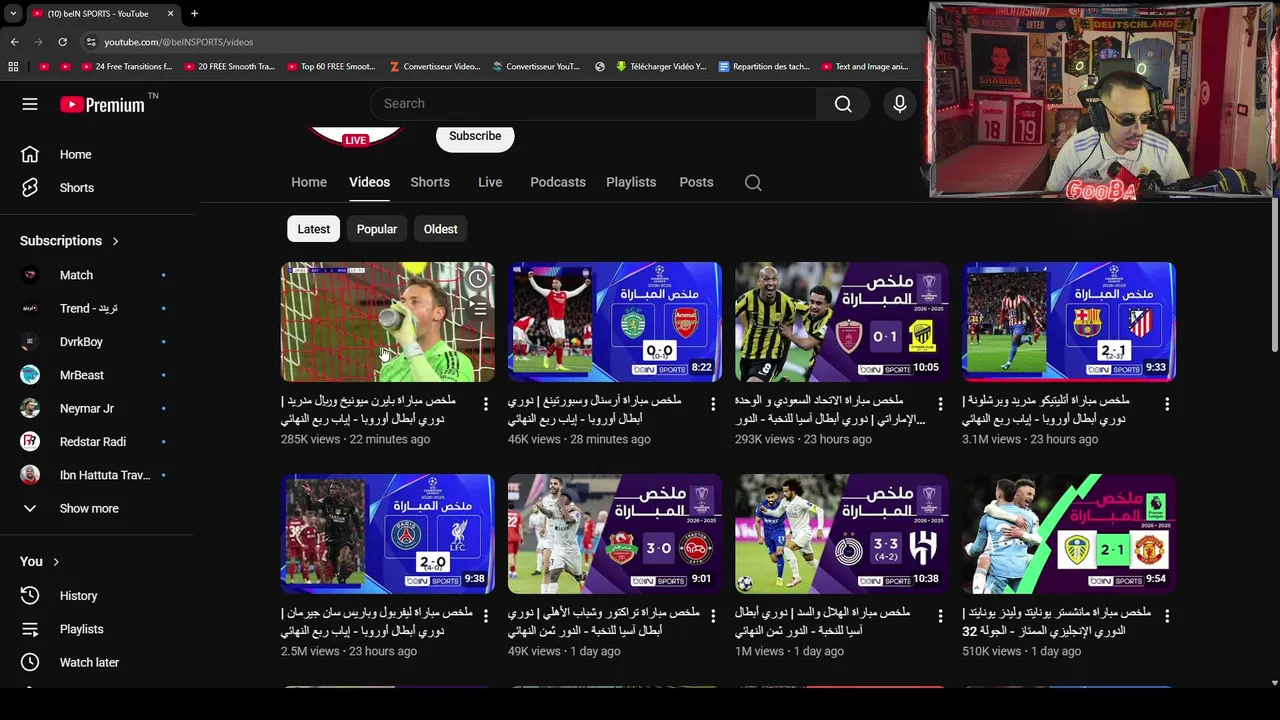The height and width of the screenshot is (720, 1280).
Task: Click the Home icon in sidebar
Action: pos(30,154)
